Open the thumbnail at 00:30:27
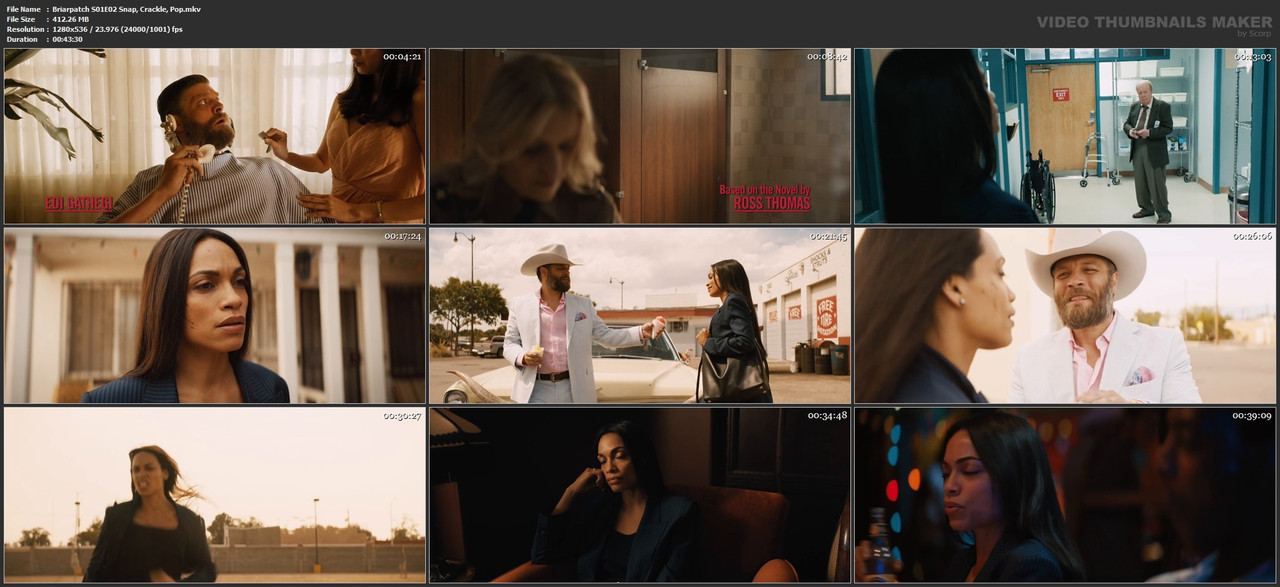Image resolution: width=1280 pixels, height=587 pixels. coord(215,495)
